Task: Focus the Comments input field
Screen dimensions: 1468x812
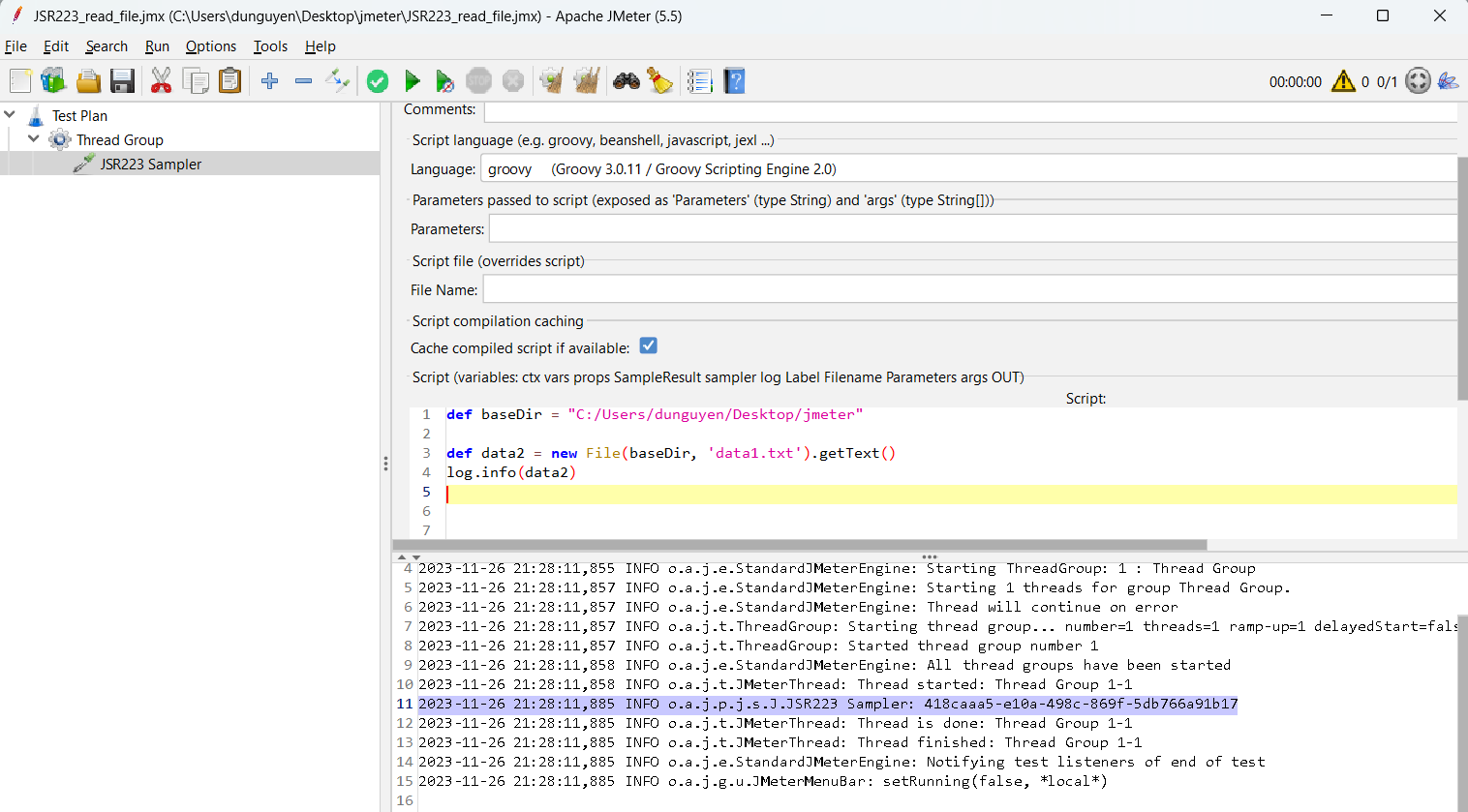Action: point(970,110)
